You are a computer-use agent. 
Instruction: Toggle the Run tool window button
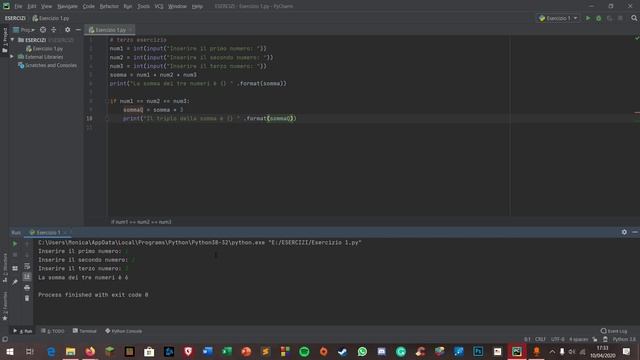23,331
